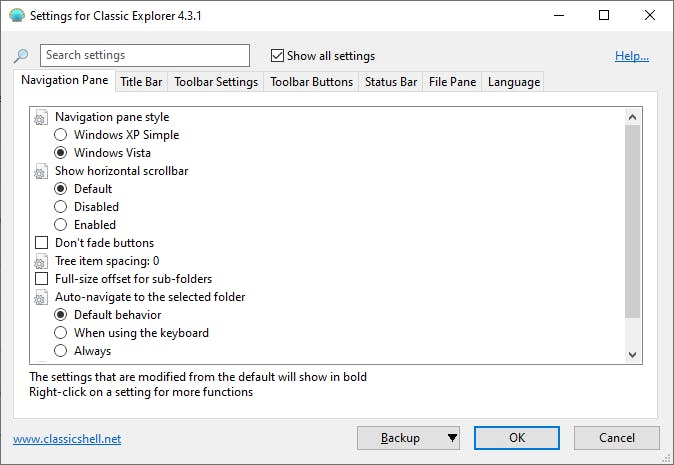The image size is (674, 465).
Task: Select the Windows XP Simple style
Action: [61, 135]
